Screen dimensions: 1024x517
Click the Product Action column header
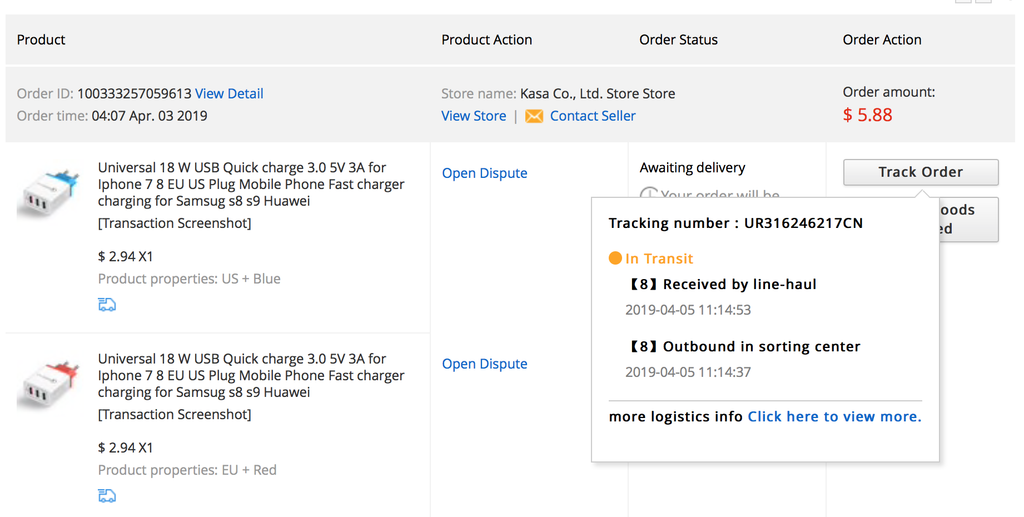pos(487,40)
